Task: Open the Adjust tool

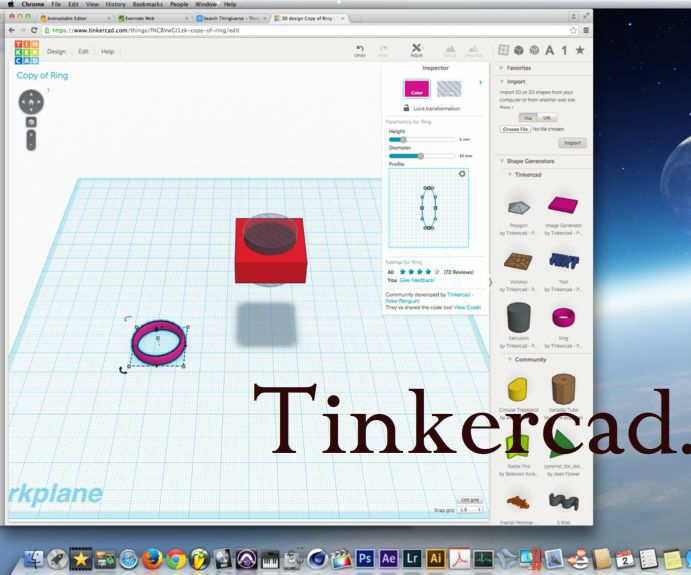Action: coord(416,50)
